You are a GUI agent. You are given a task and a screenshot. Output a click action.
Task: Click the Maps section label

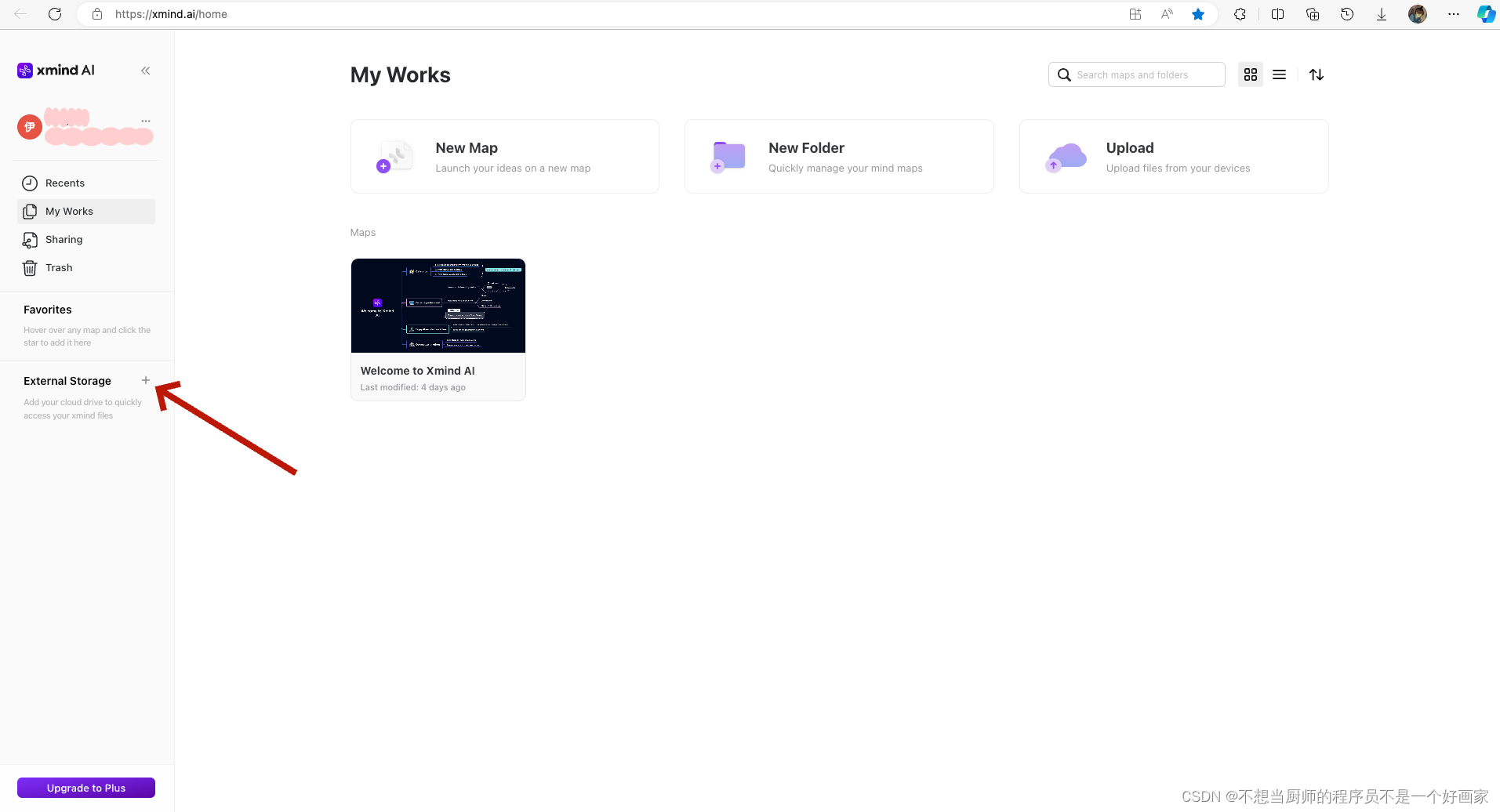(363, 233)
